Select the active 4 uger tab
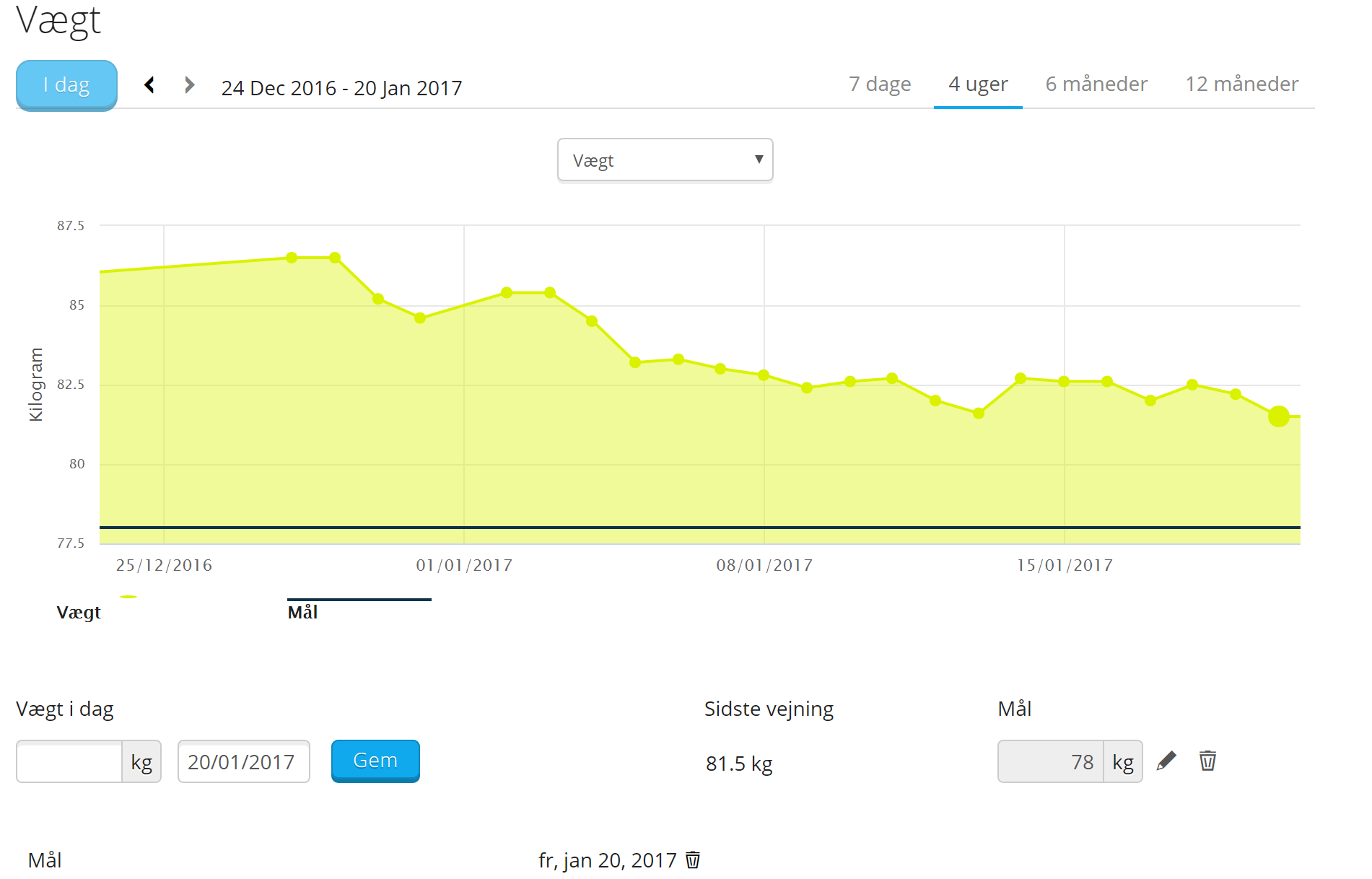The height and width of the screenshot is (879, 1372). click(x=978, y=84)
